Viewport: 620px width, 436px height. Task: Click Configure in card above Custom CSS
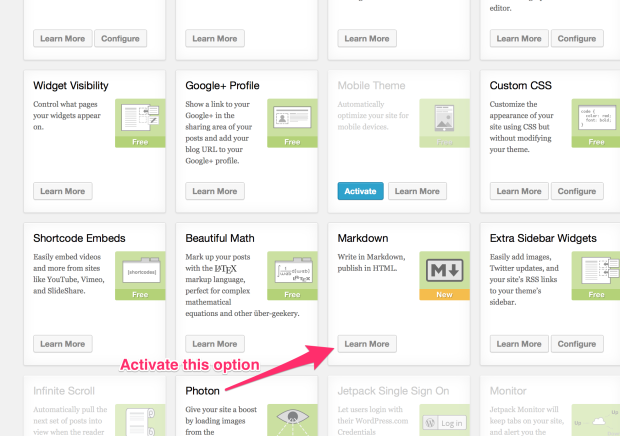click(x=577, y=38)
